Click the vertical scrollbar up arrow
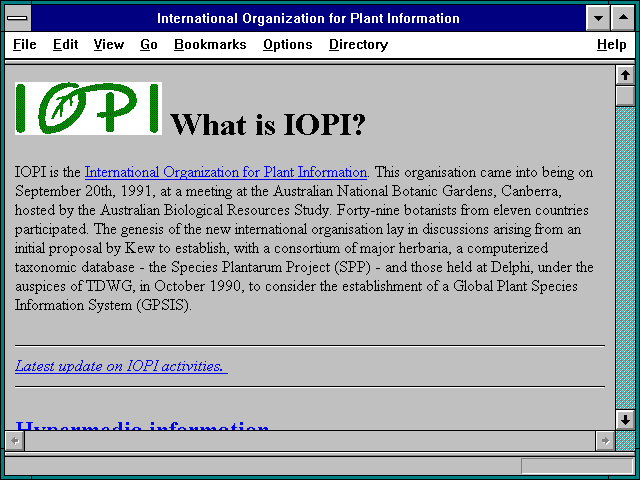The width and height of the screenshot is (640, 480). [625, 75]
